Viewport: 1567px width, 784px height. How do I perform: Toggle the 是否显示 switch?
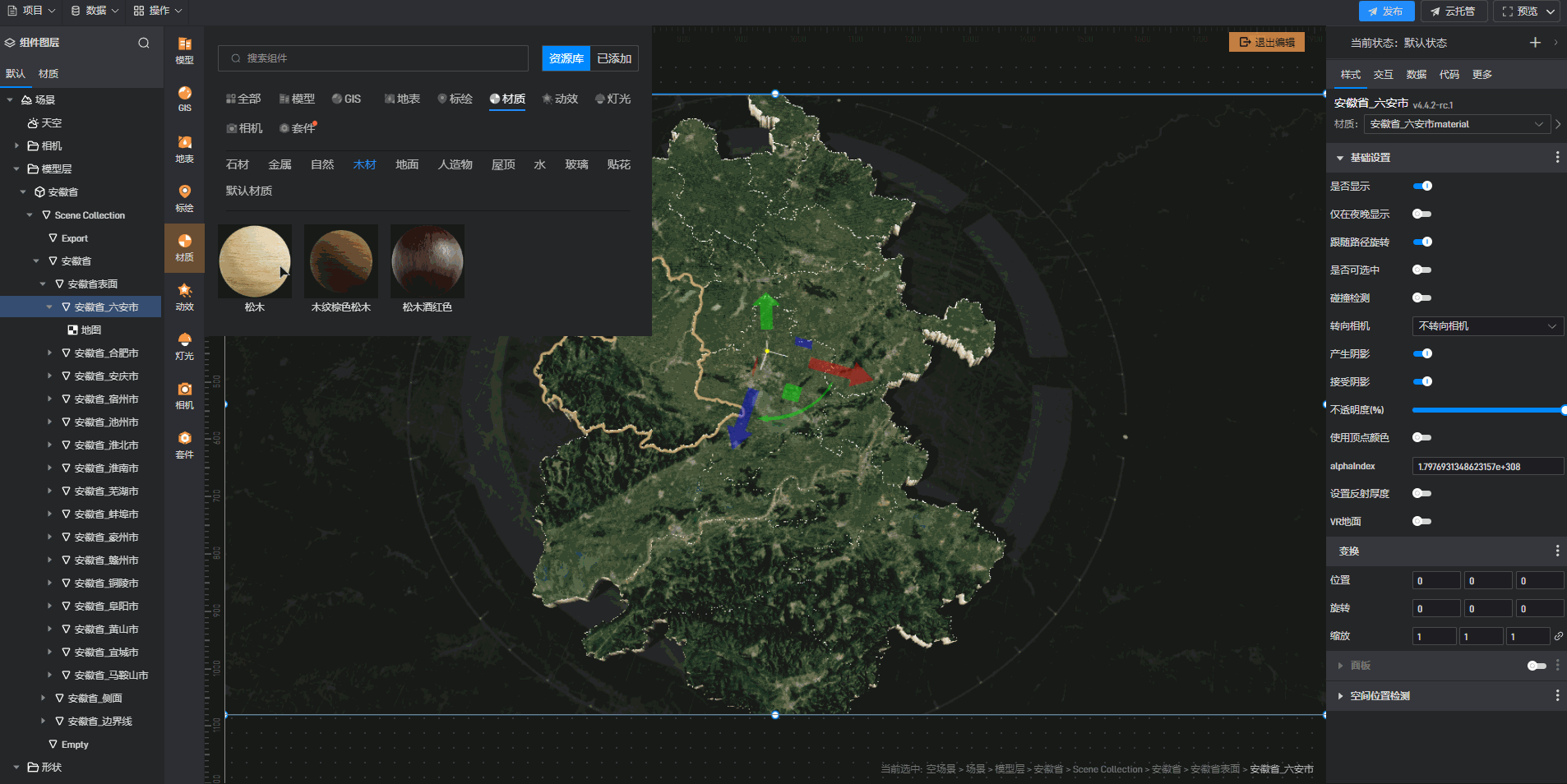coord(1422,186)
